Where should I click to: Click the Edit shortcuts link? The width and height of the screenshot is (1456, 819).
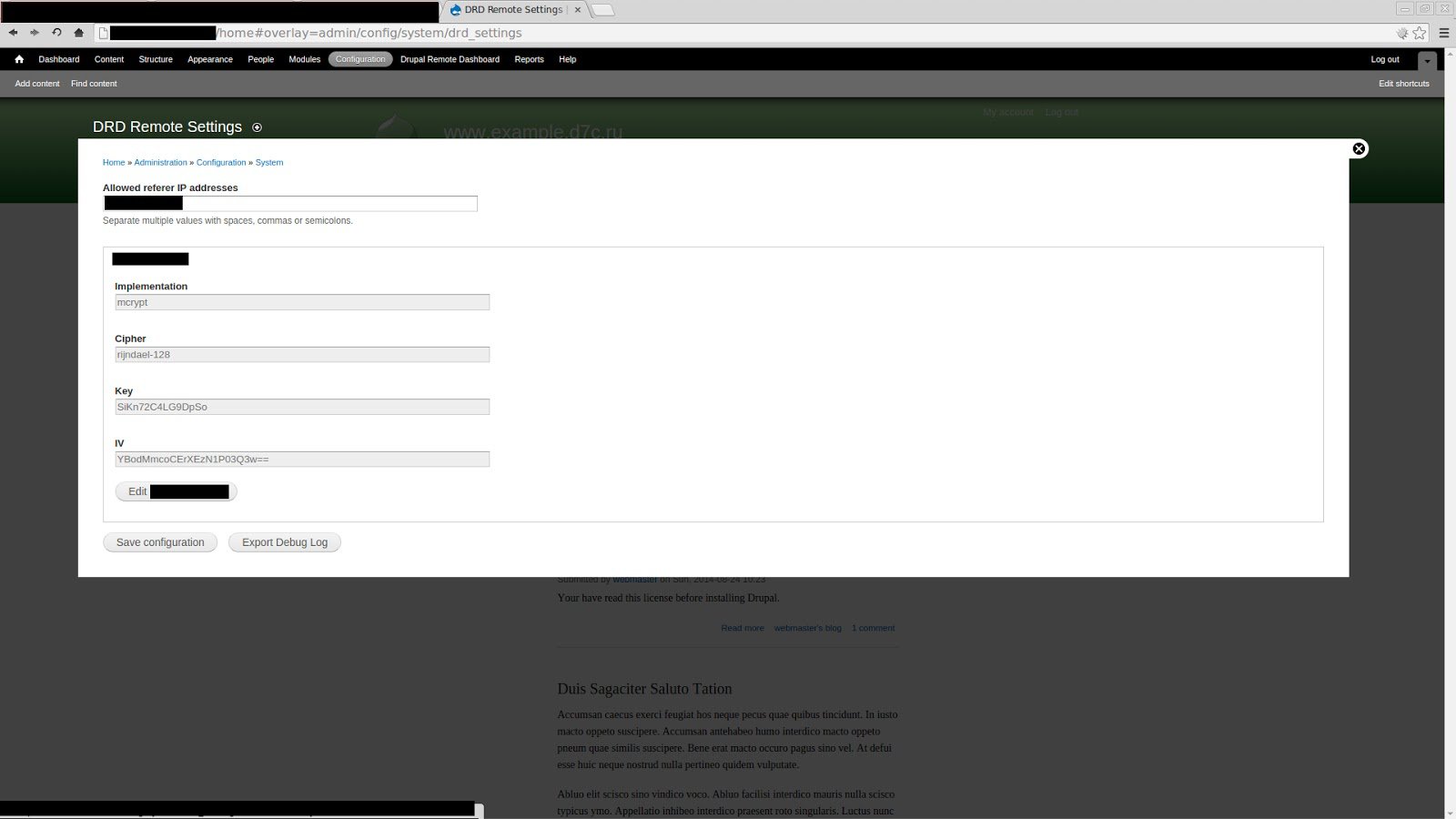pos(1404,83)
